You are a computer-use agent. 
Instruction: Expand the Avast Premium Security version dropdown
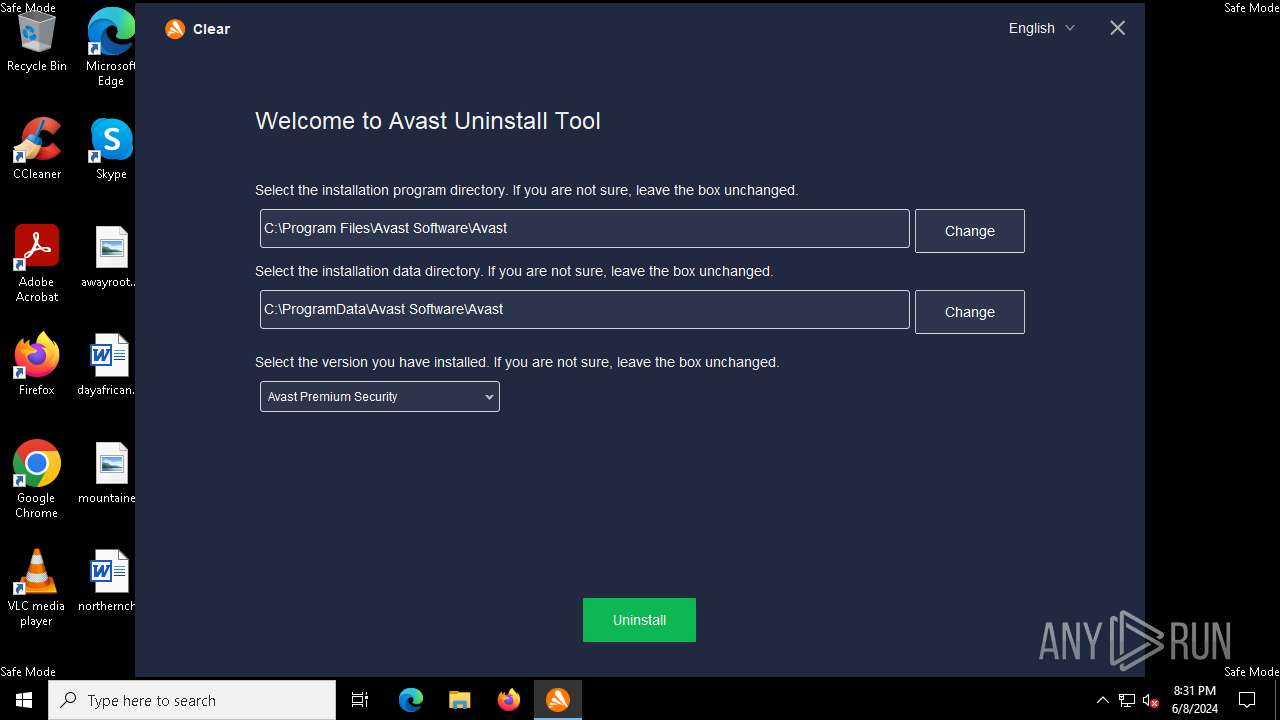coord(380,397)
